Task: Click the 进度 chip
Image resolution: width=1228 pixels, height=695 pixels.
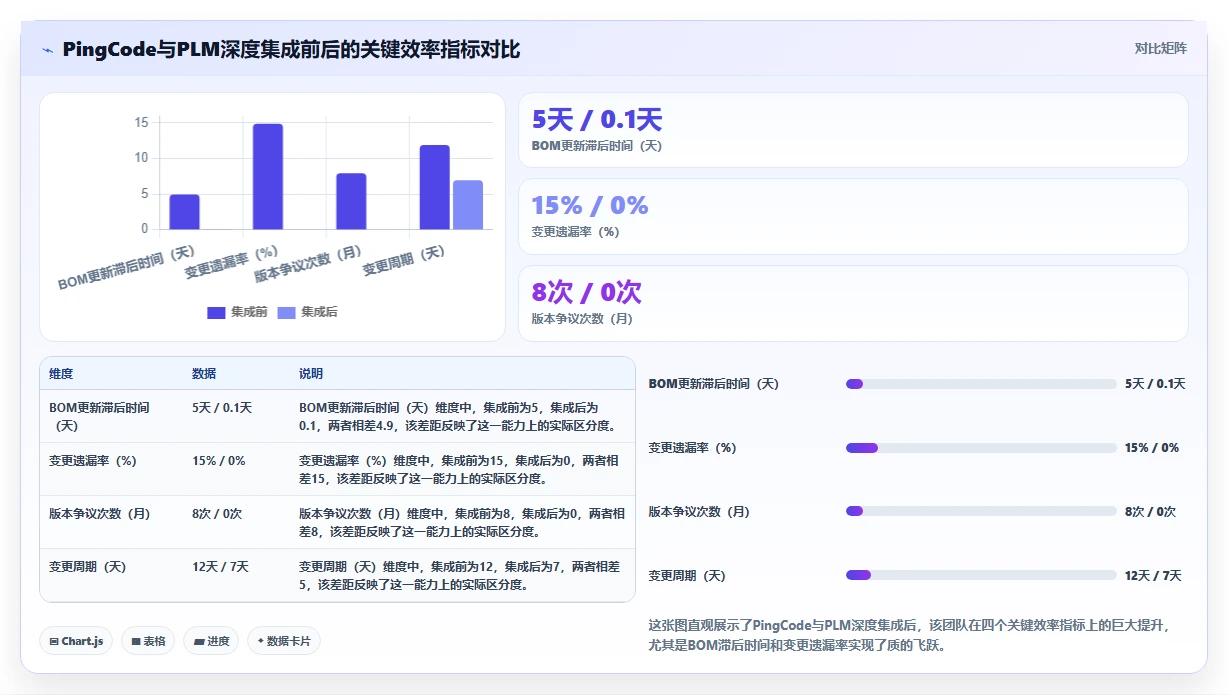Action: tap(211, 641)
